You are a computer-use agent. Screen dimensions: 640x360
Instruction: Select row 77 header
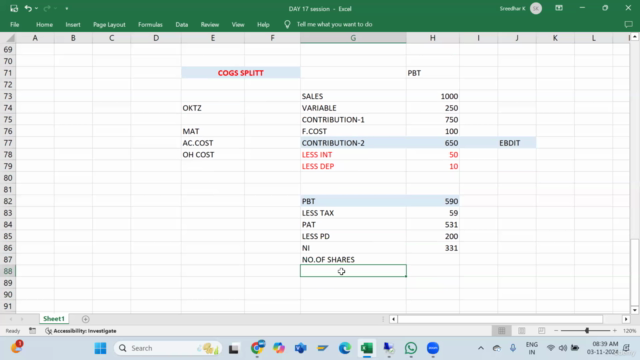[x=8, y=143]
